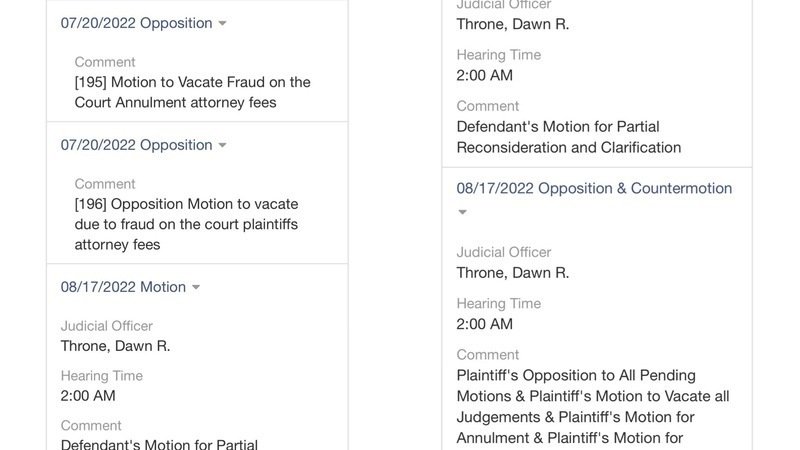
Task: Click Throne, Dawn R. at top of right column
Action: click(512, 24)
